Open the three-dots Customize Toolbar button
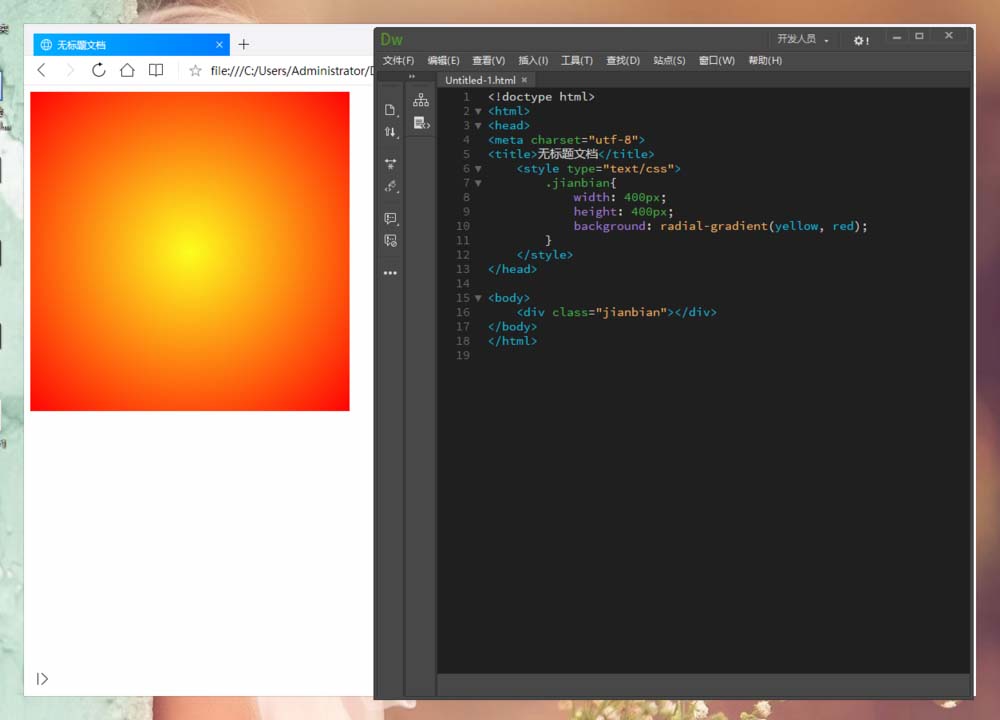The image size is (1000, 720). point(390,273)
